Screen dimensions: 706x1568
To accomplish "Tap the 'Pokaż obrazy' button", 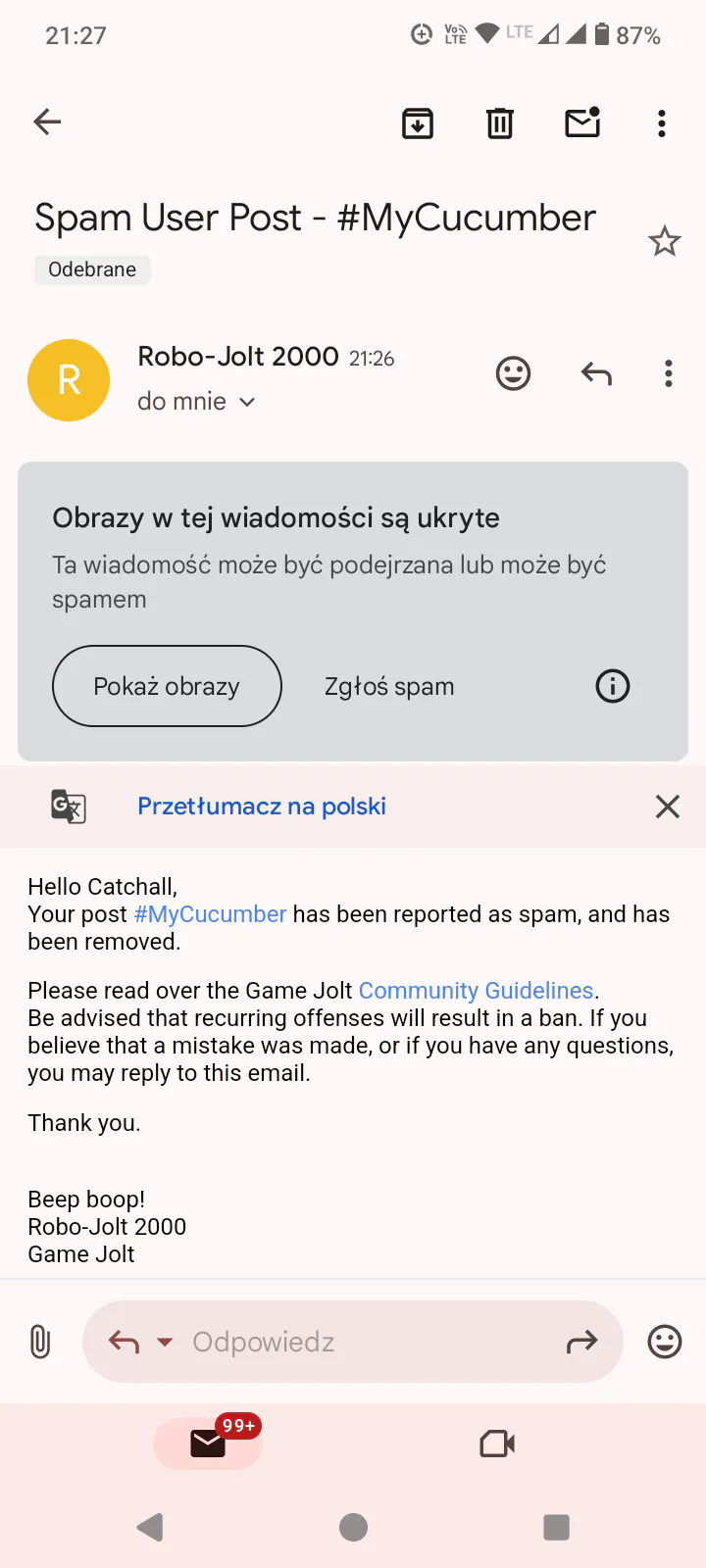I will 167,686.
